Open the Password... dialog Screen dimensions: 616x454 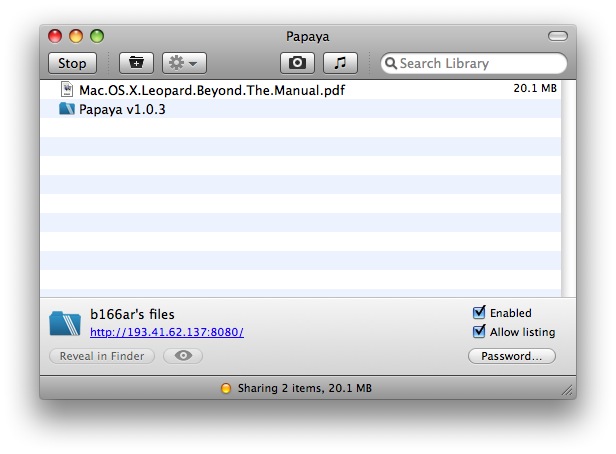[512, 356]
